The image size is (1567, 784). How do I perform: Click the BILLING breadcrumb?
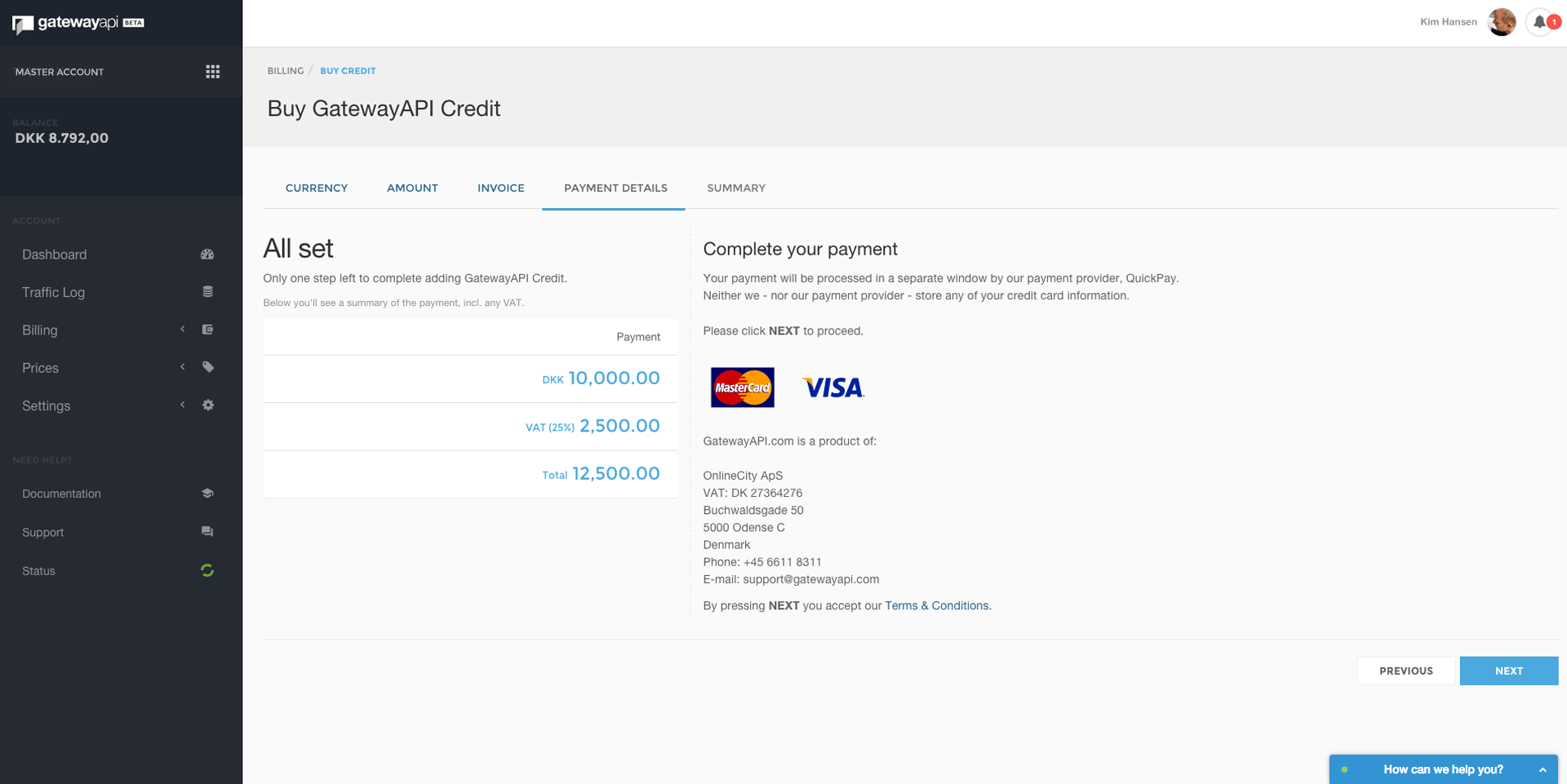pyautogui.click(x=286, y=71)
